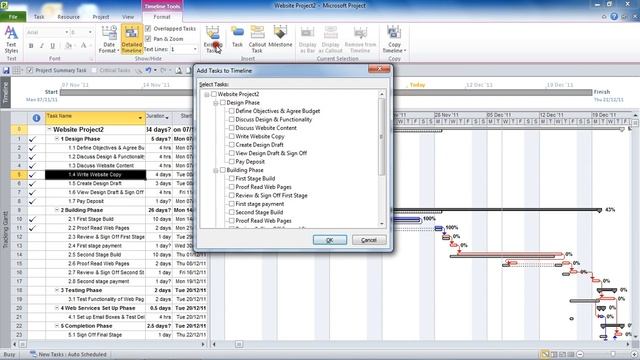
Task: Collapse Building Phase tree node in dialog
Action: [216, 171]
